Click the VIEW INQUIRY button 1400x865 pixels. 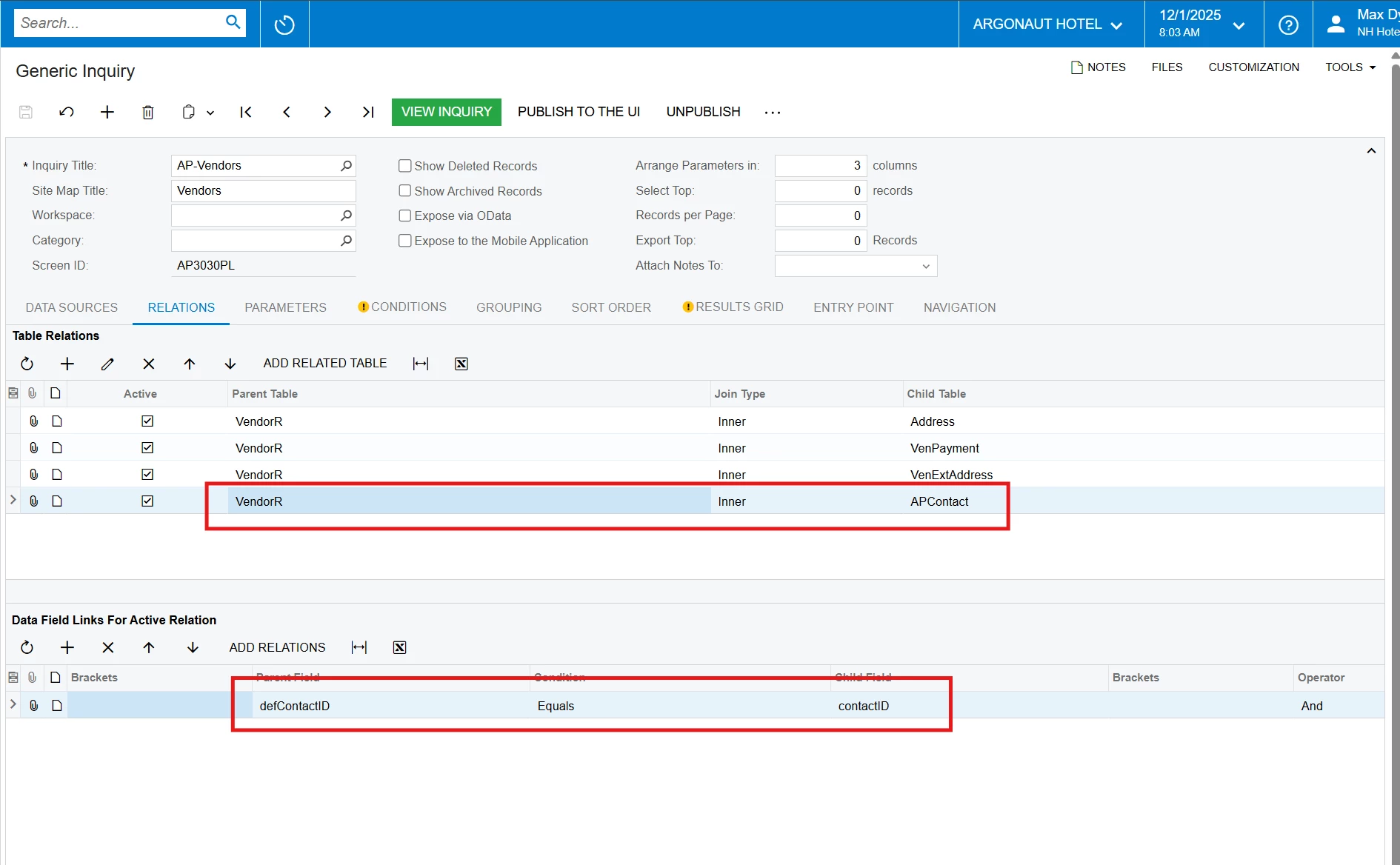(x=447, y=112)
